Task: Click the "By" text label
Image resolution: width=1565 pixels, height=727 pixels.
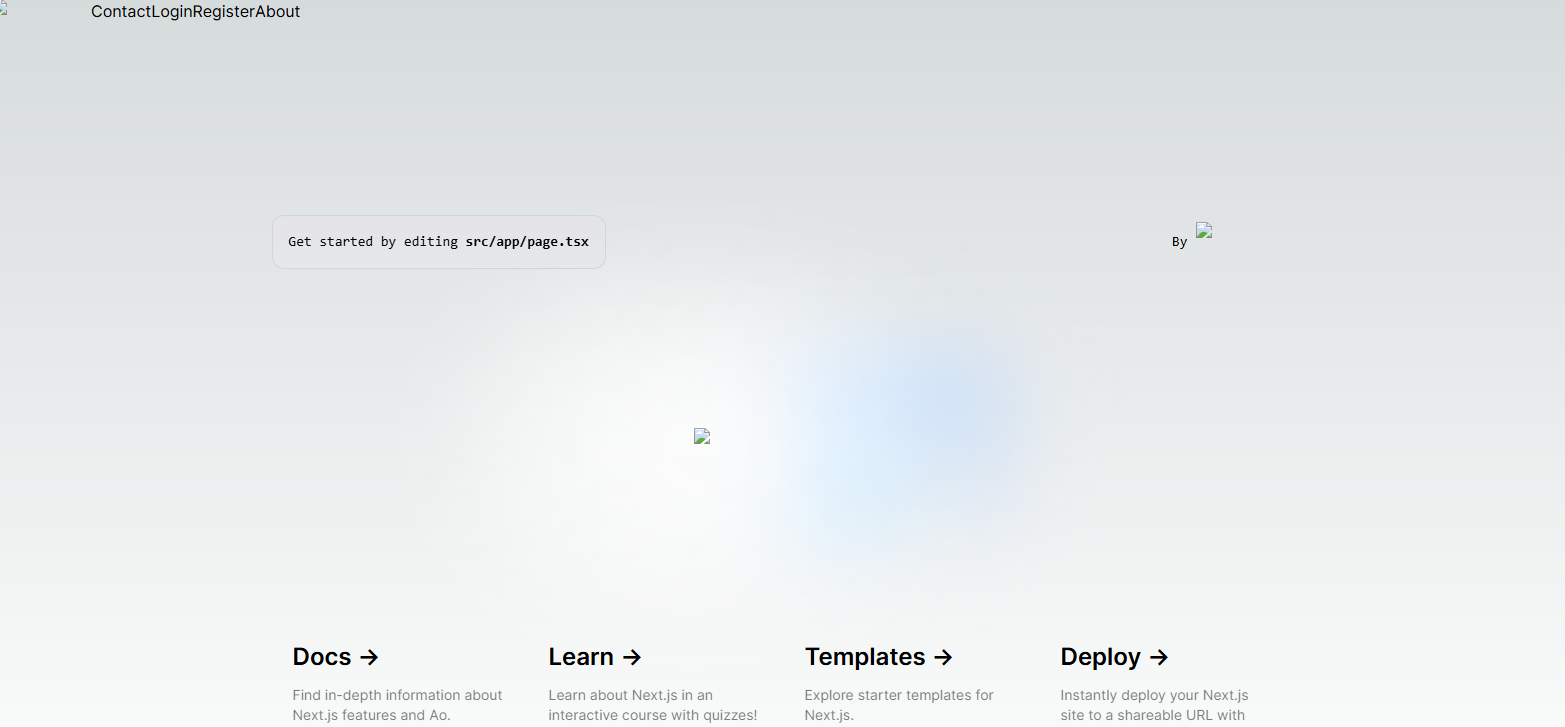Action: point(1179,242)
